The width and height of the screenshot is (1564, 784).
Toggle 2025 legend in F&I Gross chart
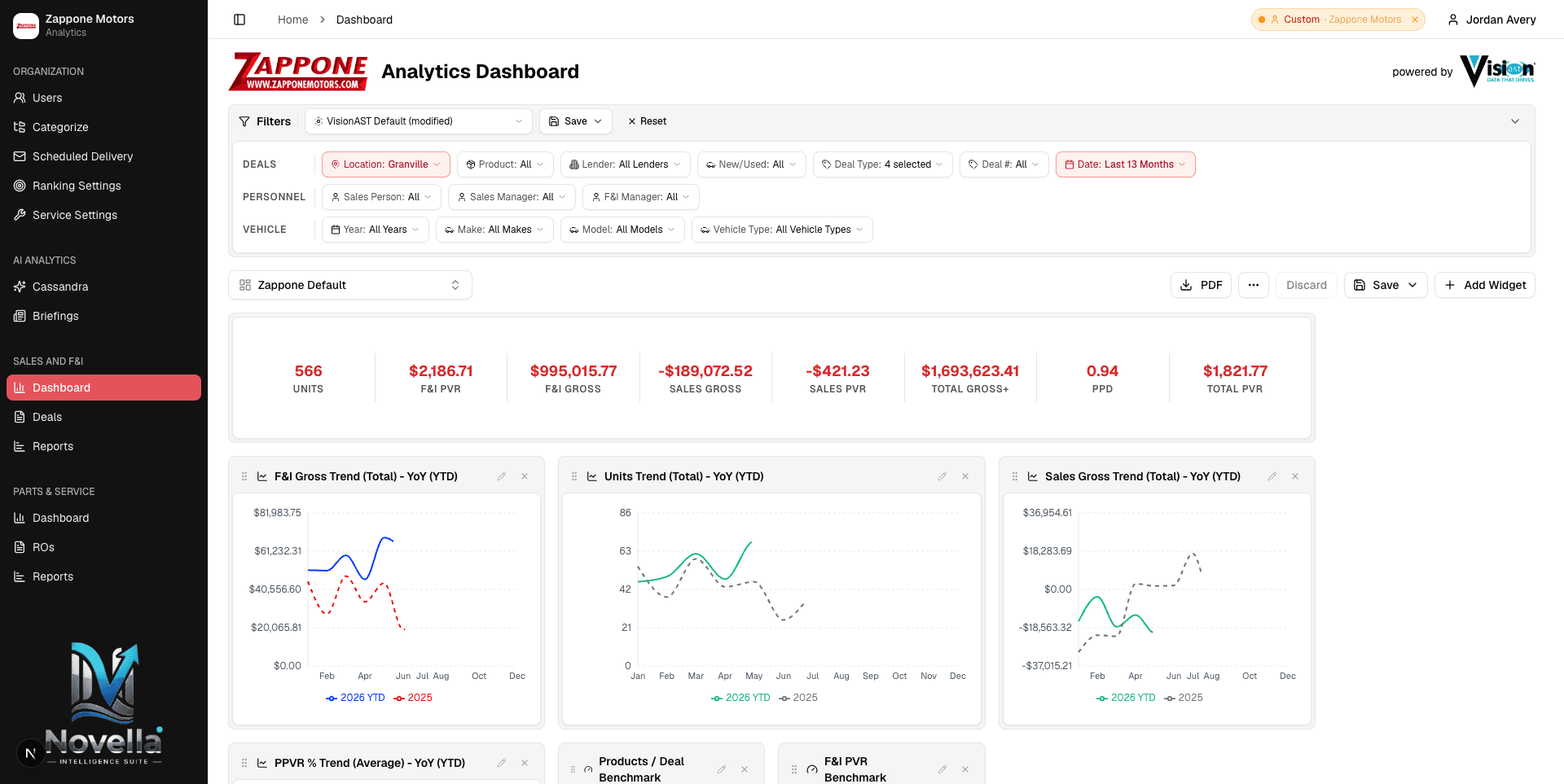[413, 698]
